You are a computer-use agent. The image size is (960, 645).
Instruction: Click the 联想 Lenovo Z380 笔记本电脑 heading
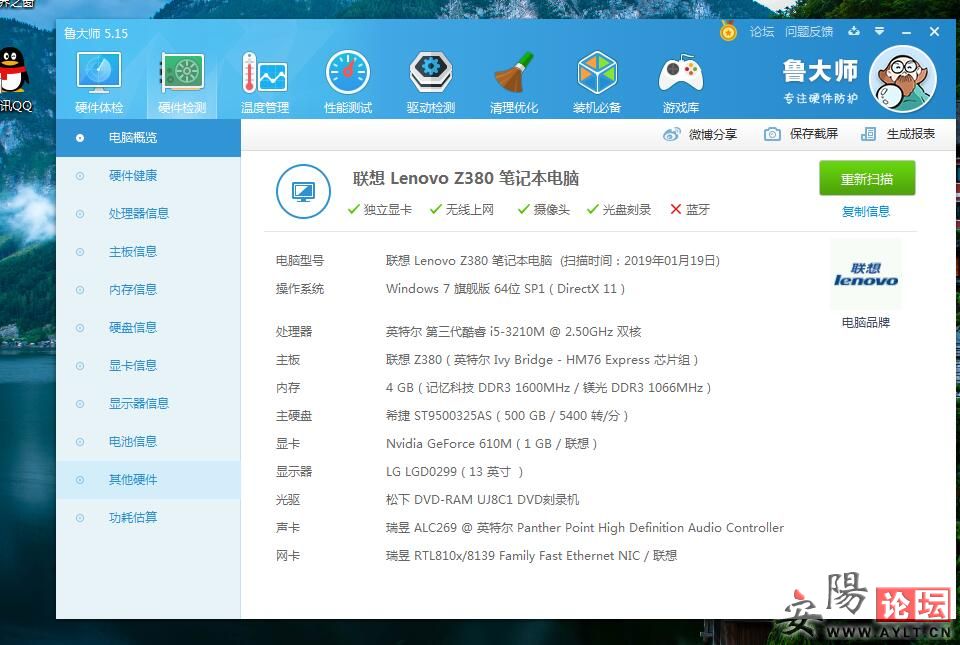(x=466, y=178)
